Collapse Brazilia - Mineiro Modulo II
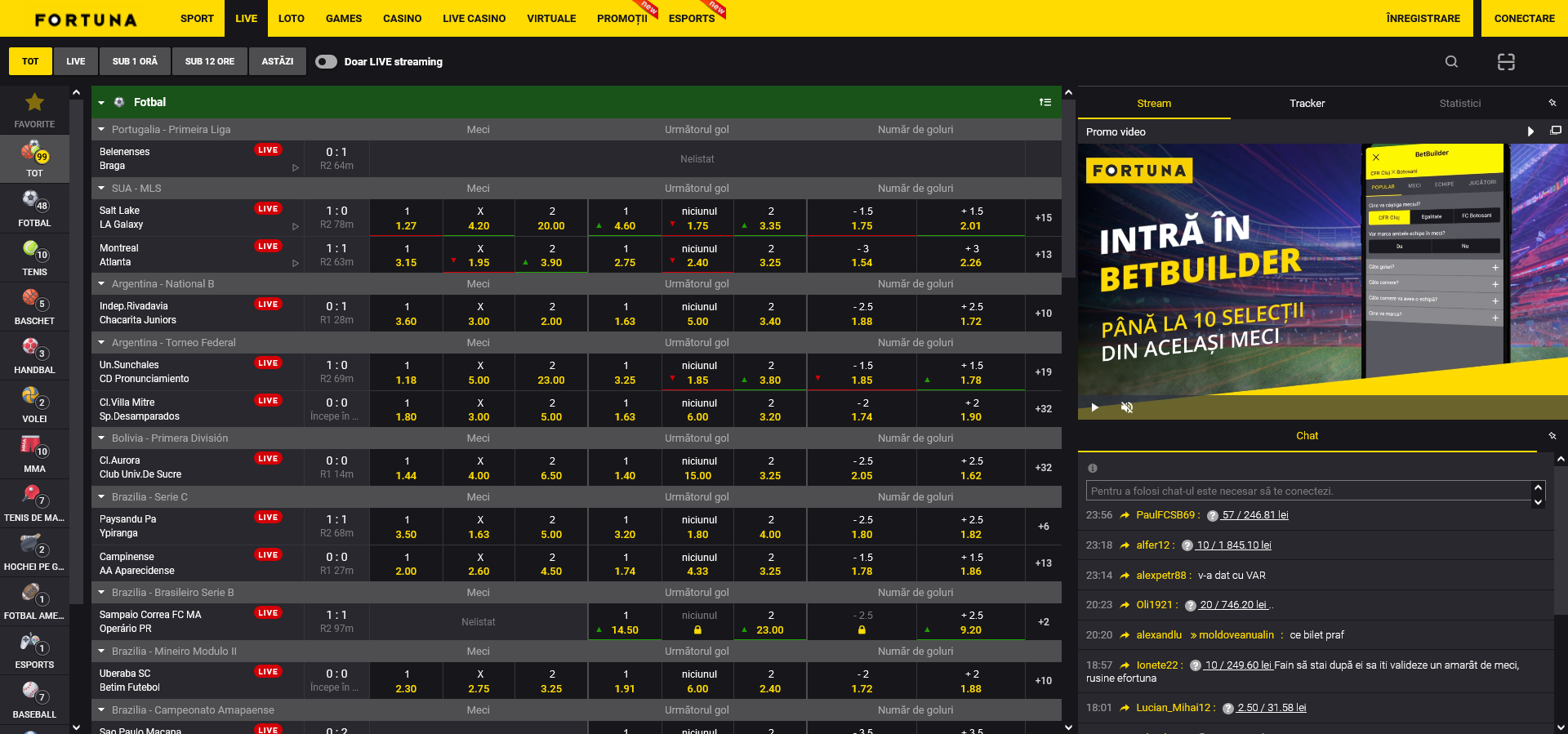The image size is (1568, 734). pyautogui.click(x=101, y=651)
